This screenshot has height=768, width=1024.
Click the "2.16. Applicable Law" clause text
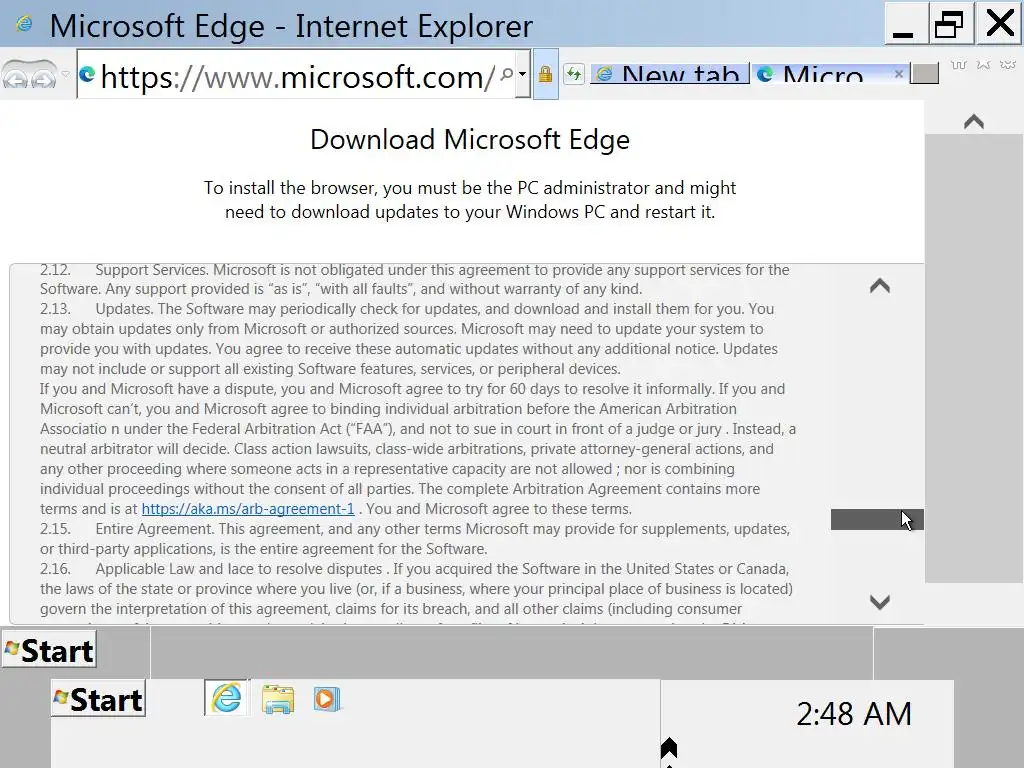(x=416, y=588)
